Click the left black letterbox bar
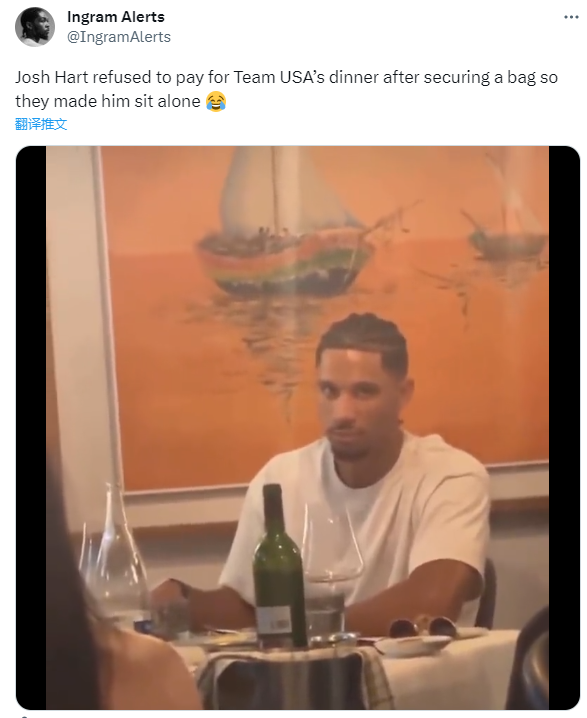This screenshot has width=587, height=718. click(31, 428)
